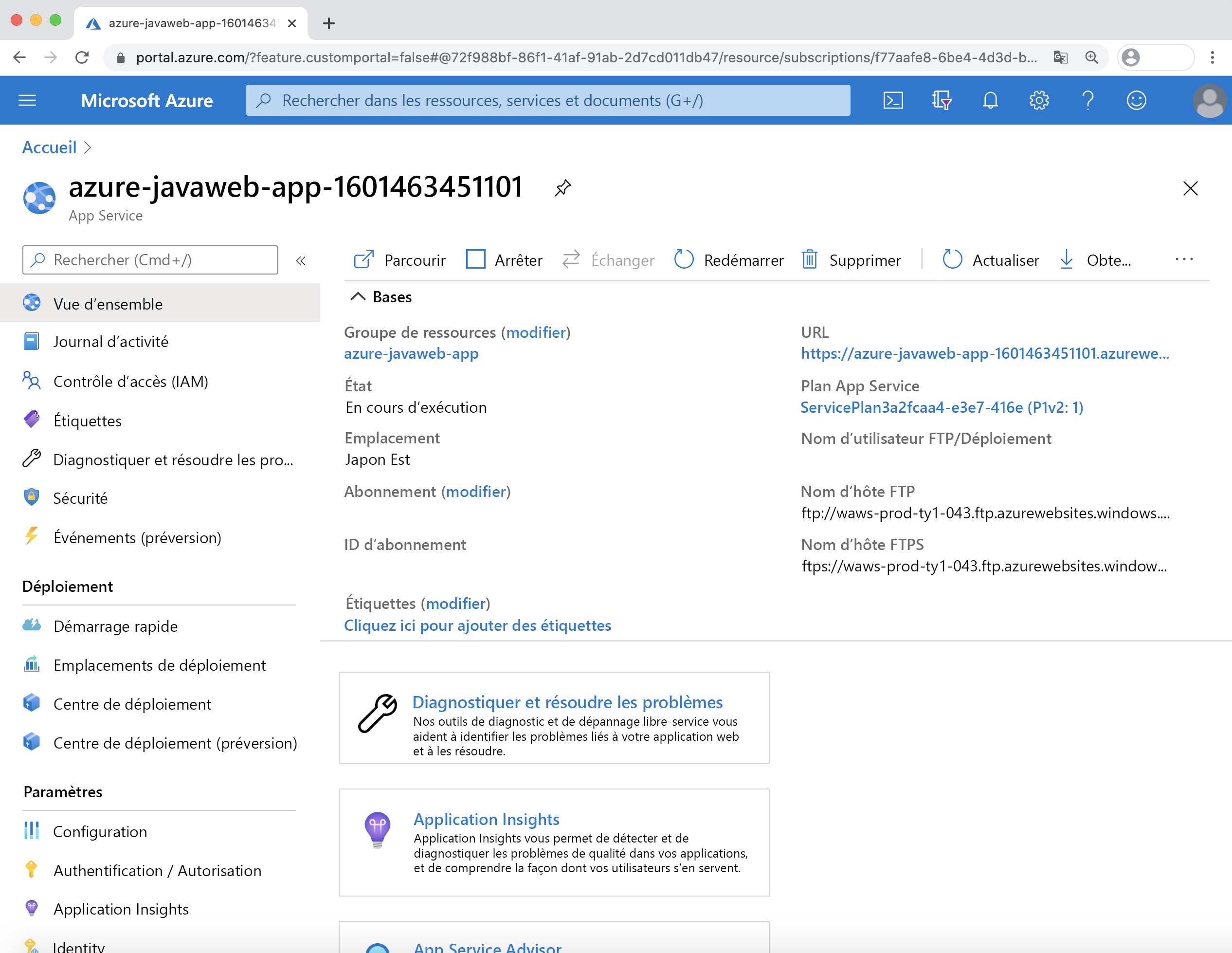Focus the Rechercher (Cmd+/) menu search field
The height and width of the screenshot is (953, 1232).
[150, 259]
